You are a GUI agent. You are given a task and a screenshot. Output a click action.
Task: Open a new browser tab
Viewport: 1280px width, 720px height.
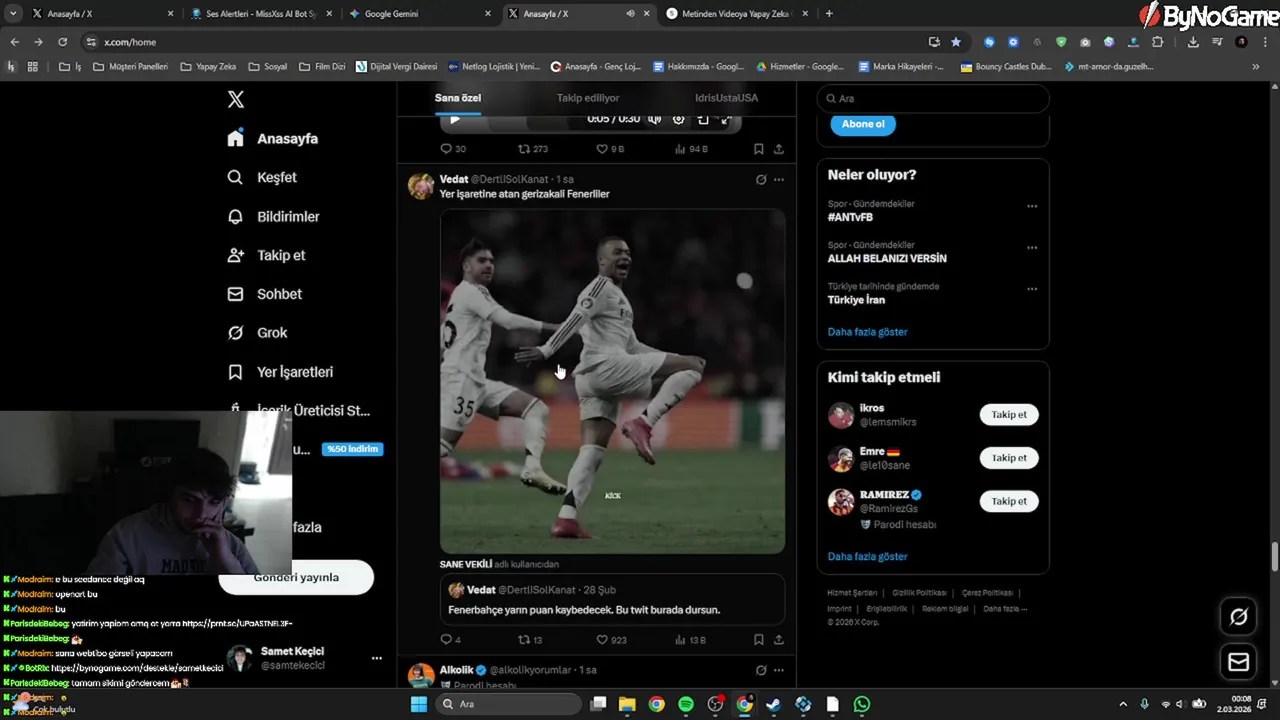[829, 14]
